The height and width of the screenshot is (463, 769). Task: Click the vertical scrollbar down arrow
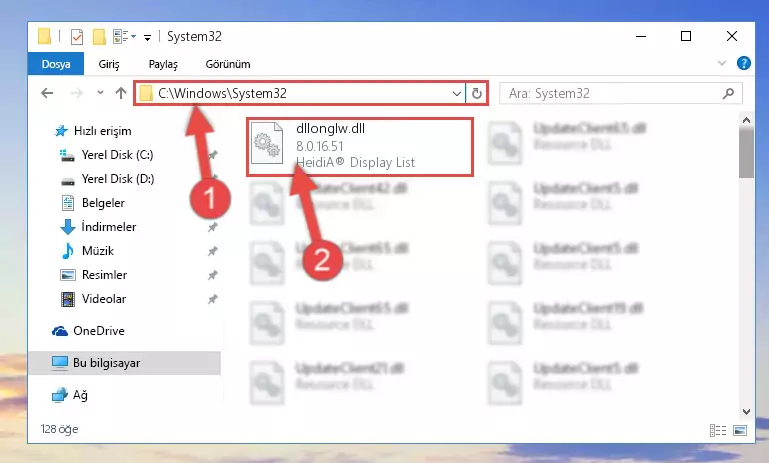746,412
